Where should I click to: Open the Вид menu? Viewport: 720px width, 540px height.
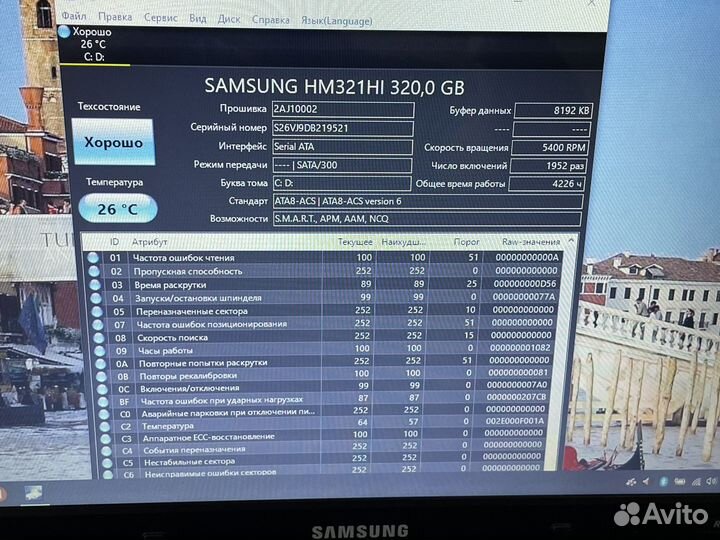pos(197,18)
